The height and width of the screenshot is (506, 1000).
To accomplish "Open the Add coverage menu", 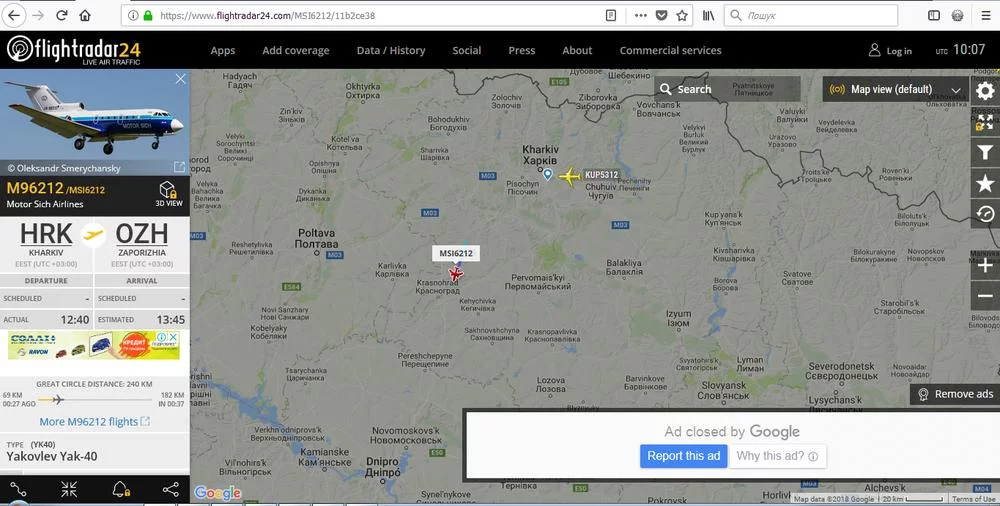I will [296, 50].
